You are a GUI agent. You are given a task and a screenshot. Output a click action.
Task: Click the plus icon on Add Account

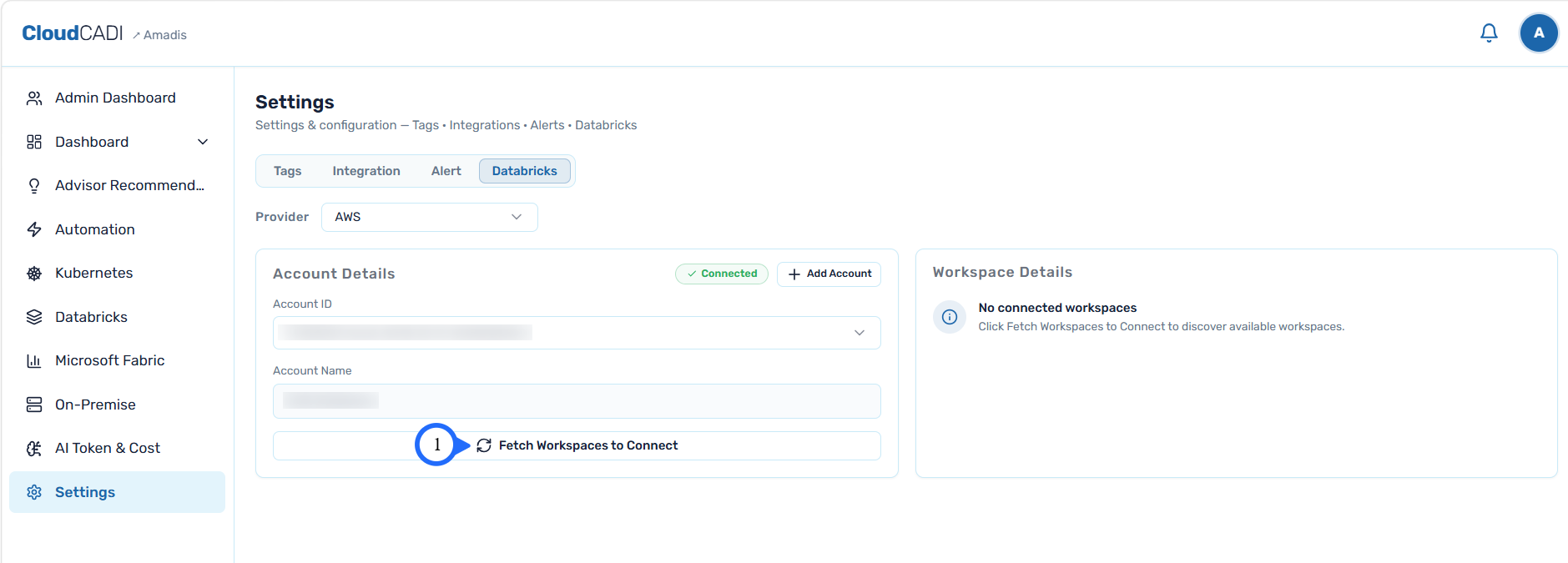[794, 274]
